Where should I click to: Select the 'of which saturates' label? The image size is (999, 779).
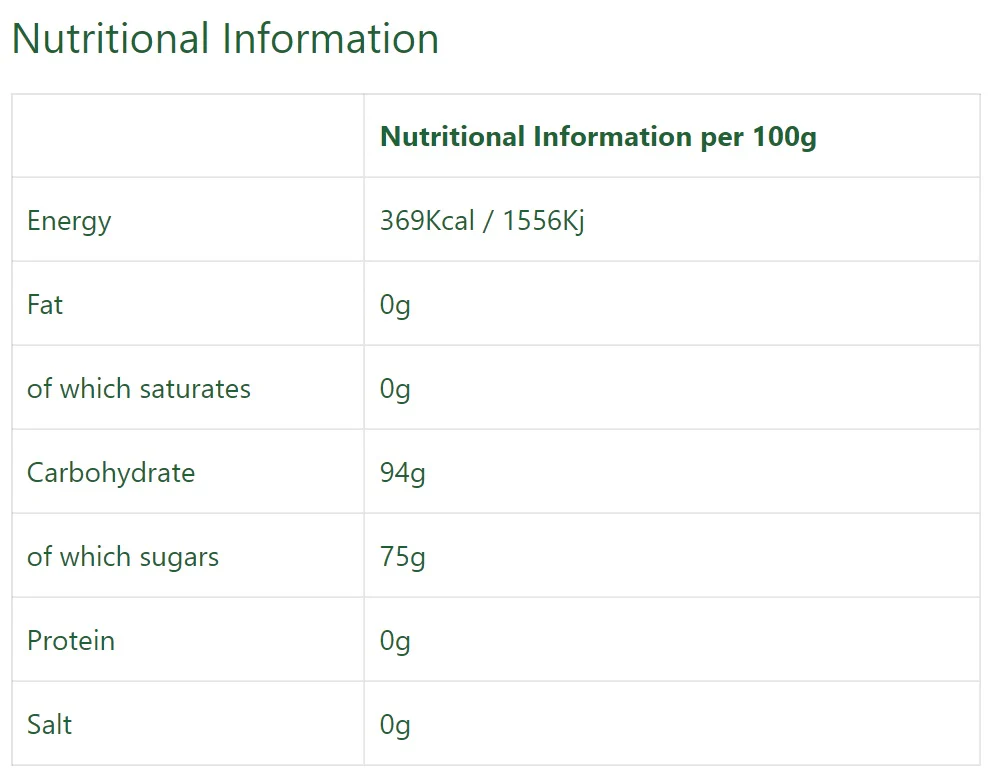coord(139,388)
